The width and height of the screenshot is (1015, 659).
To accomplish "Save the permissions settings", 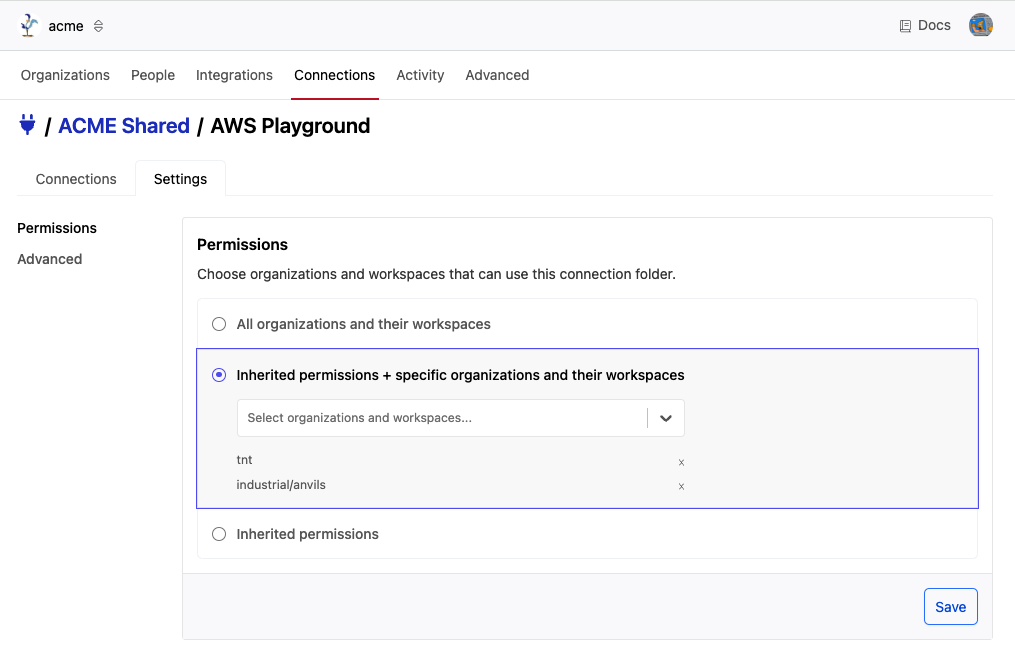I will tap(950, 607).
